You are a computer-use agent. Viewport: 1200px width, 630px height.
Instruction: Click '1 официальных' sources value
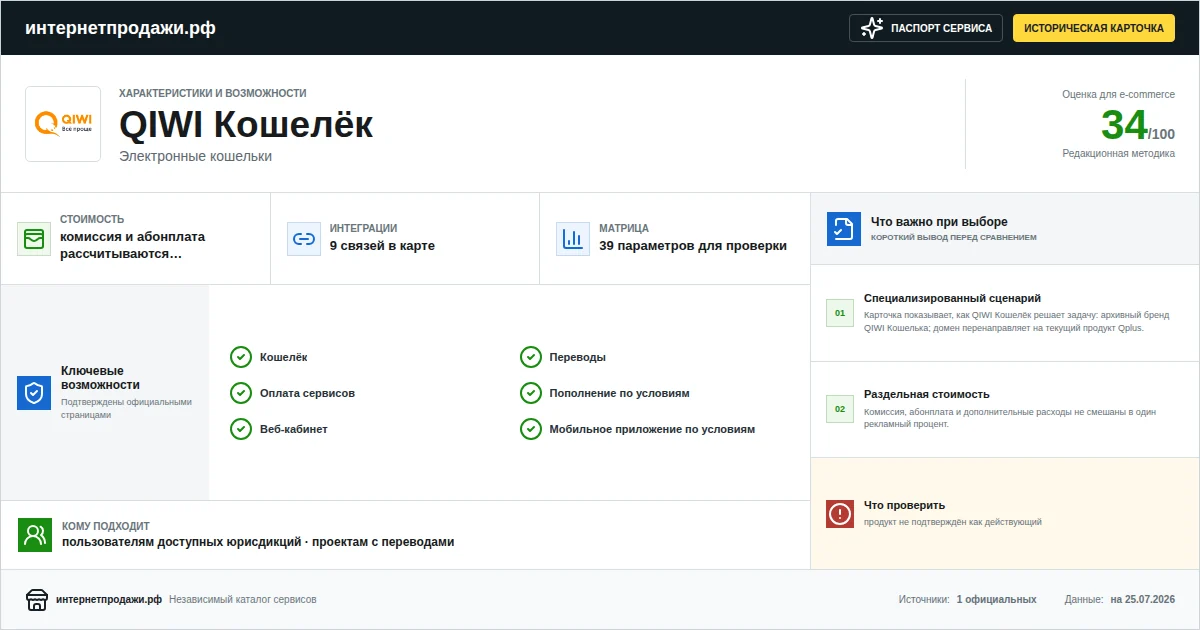pos(996,600)
